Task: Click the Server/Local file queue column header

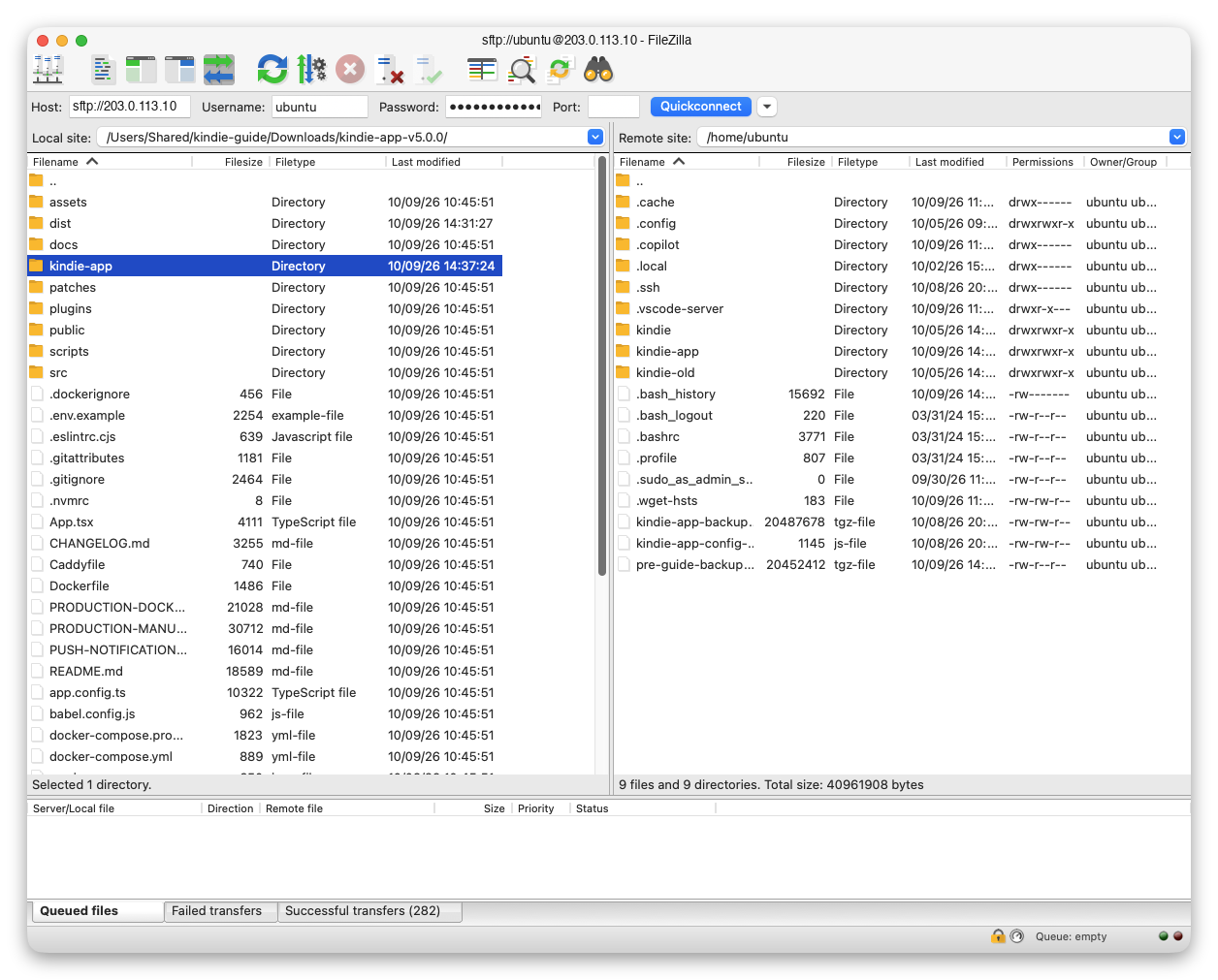Action: 114,808
